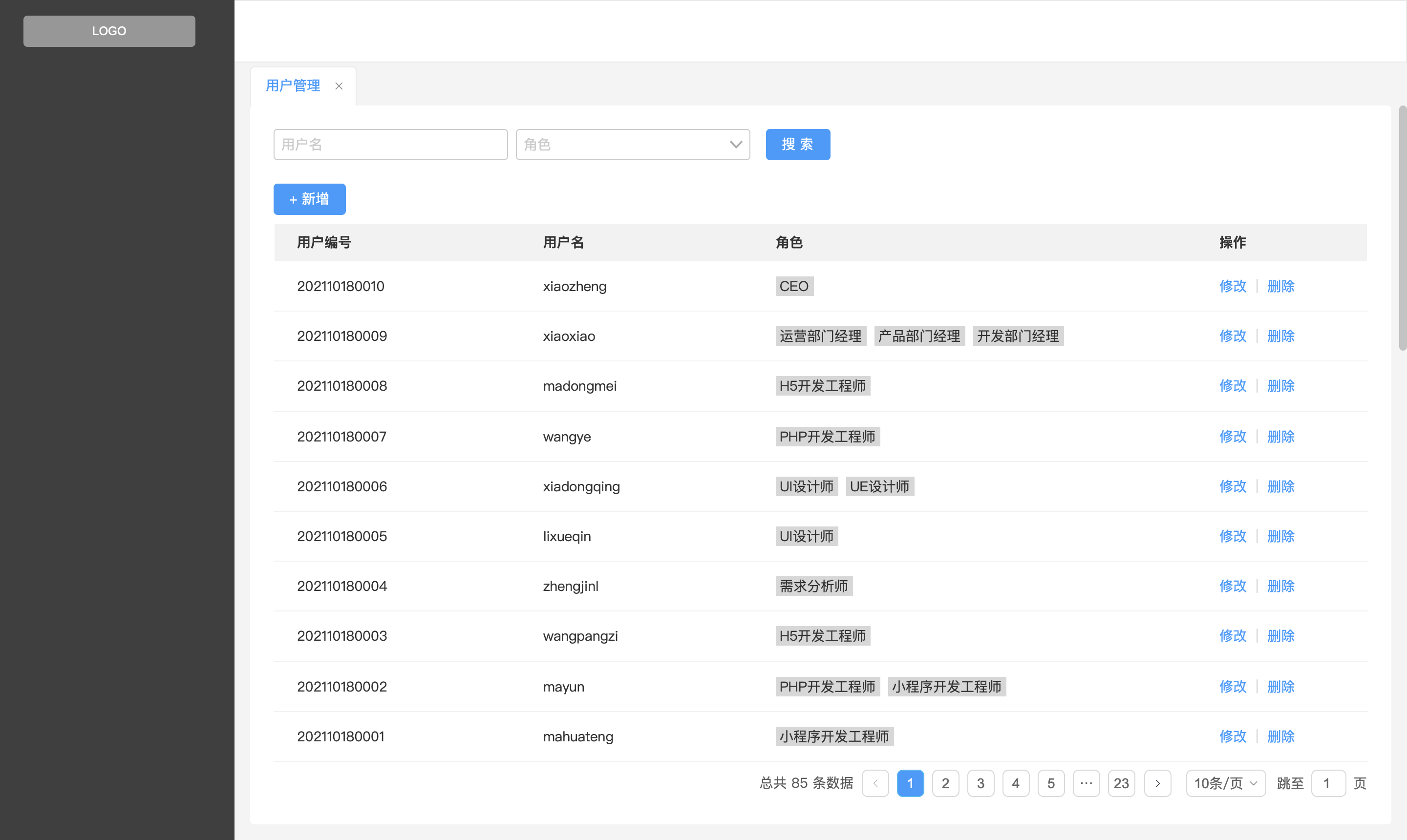Go to page 2
The height and width of the screenshot is (840, 1407).
tap(945, 783)
